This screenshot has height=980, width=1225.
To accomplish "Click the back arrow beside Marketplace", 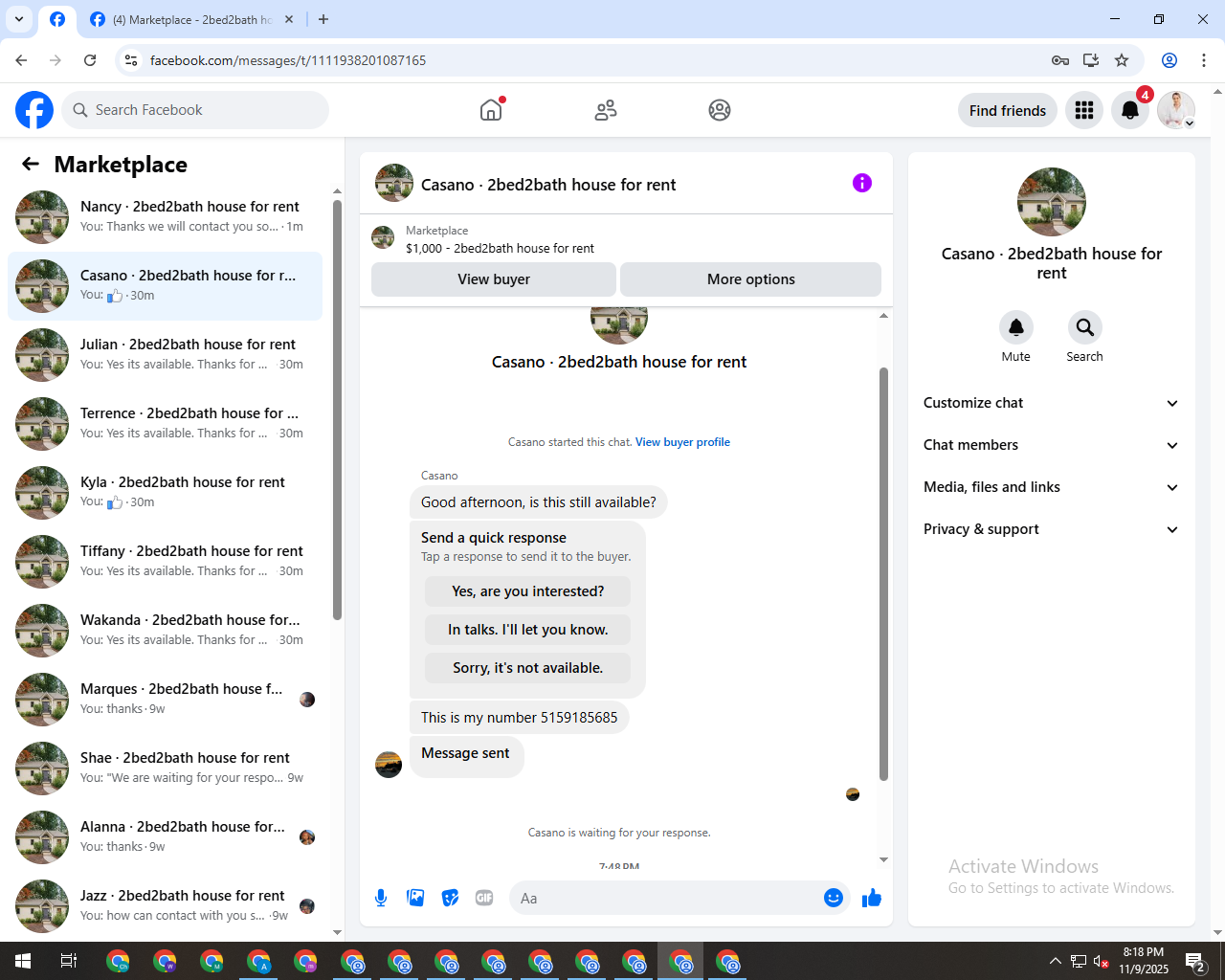I will pos(31,164).
